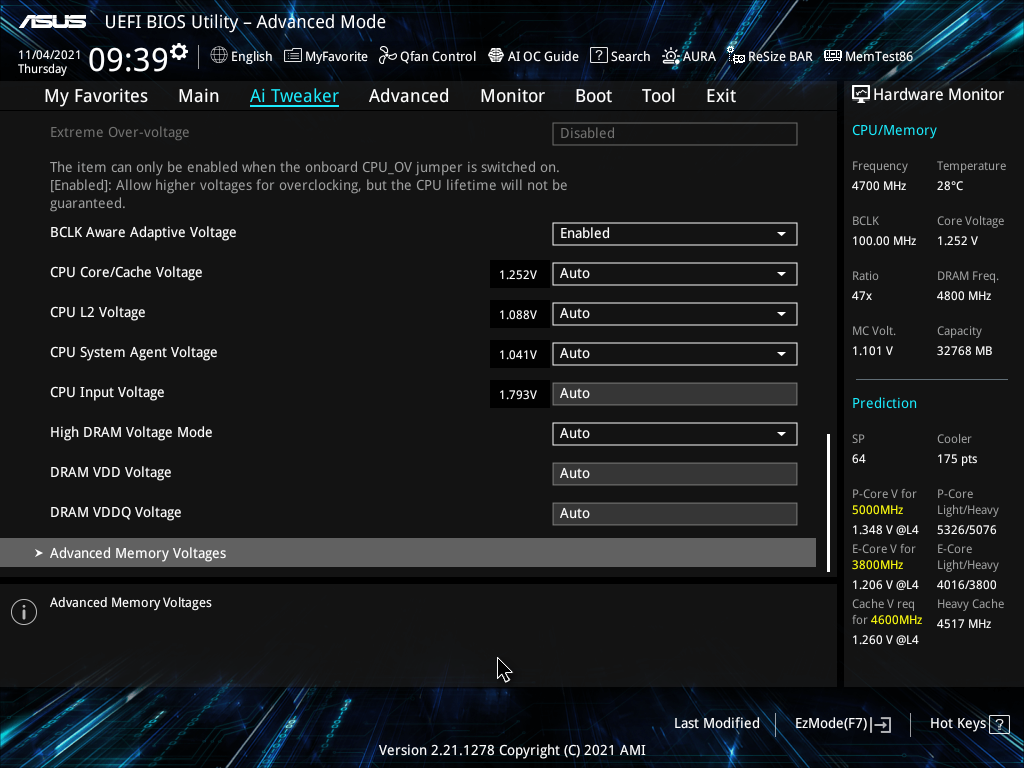
Task: Click the 5000MHz P-Core prediction value
Action: (x=877, y=510)
